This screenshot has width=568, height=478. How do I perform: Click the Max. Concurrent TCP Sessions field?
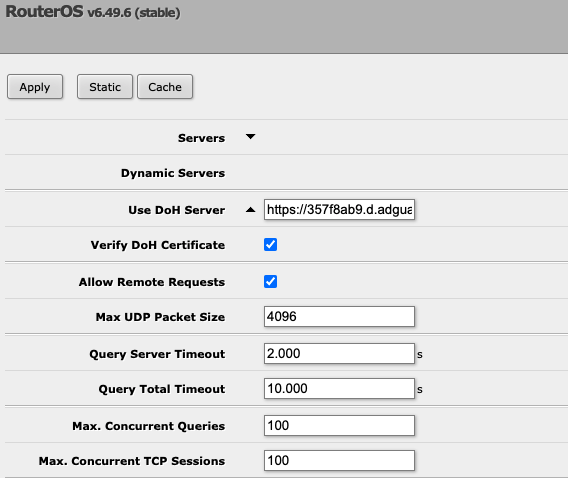pos(339,461)
